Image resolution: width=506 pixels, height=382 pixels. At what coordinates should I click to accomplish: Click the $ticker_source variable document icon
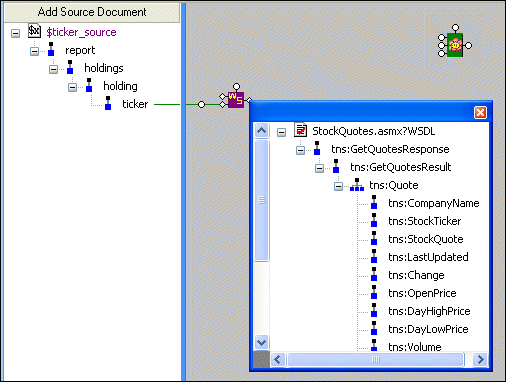pyautogui.click(x=34, y=31)
